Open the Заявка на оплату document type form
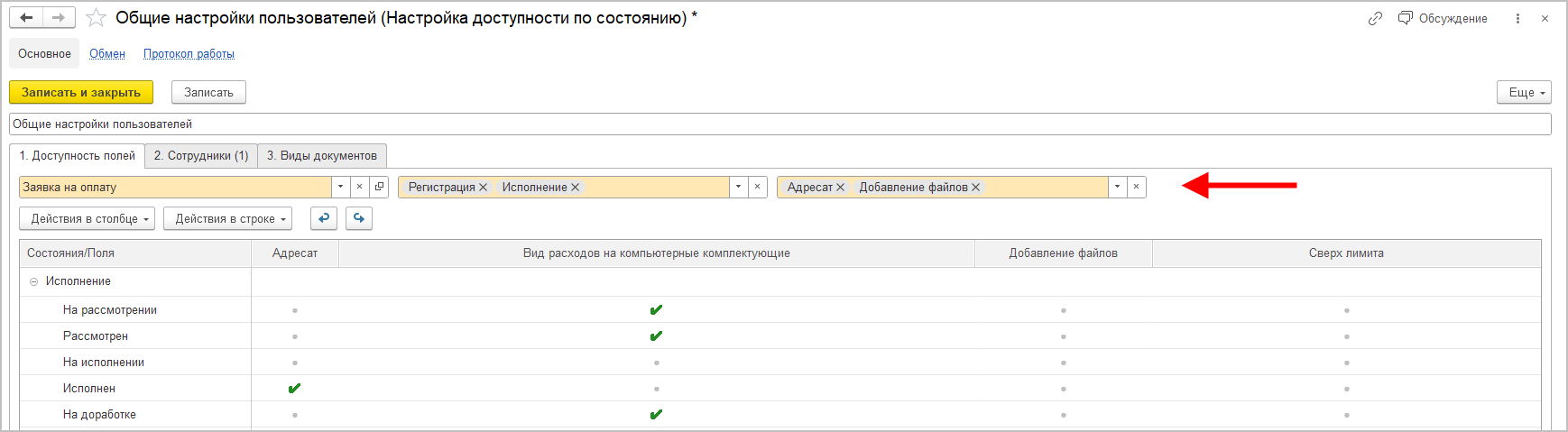The width and height of the screenshot is (1568, 432). tap(379, 187)
